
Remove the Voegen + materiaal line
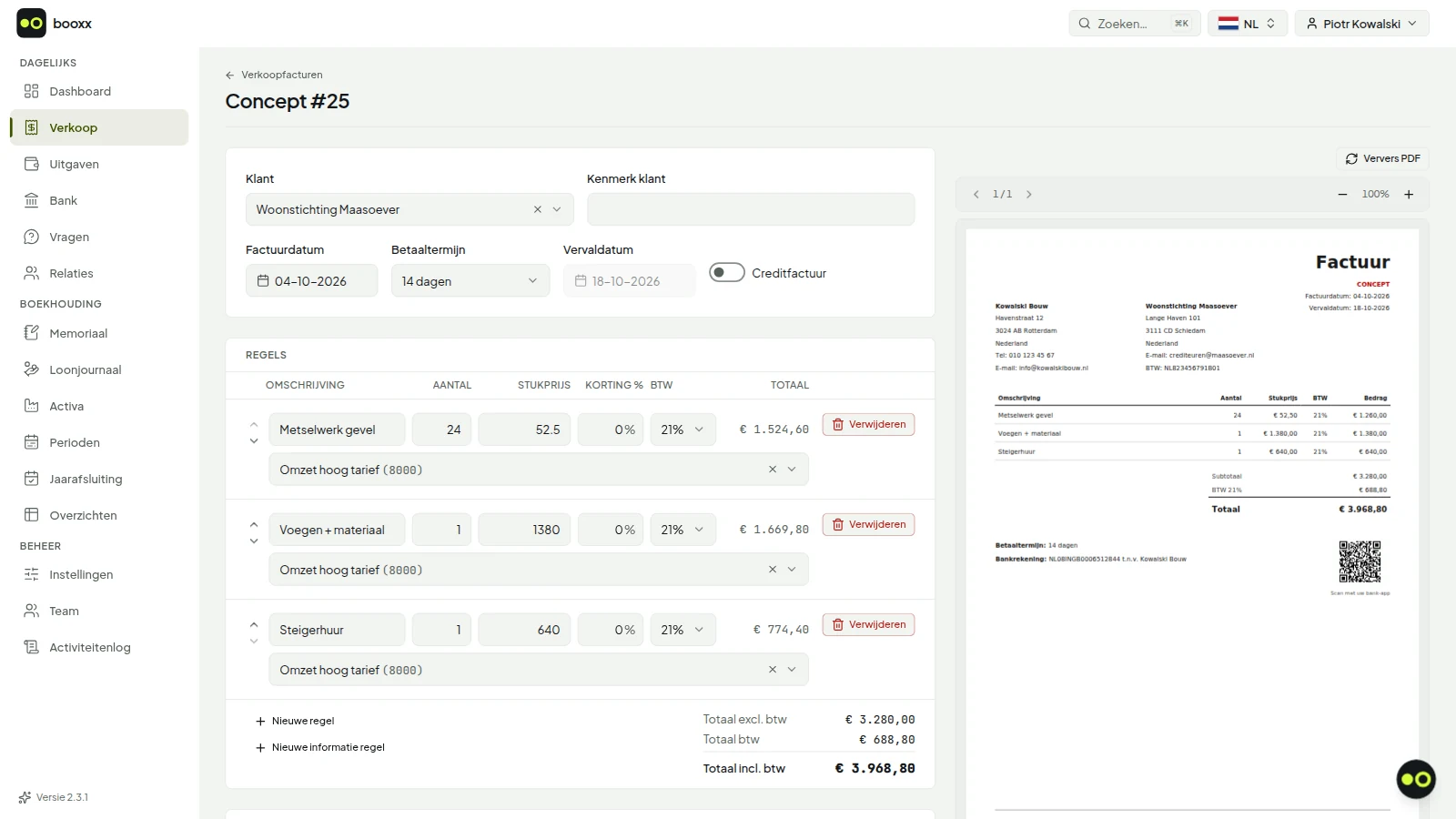pos(868,524)
